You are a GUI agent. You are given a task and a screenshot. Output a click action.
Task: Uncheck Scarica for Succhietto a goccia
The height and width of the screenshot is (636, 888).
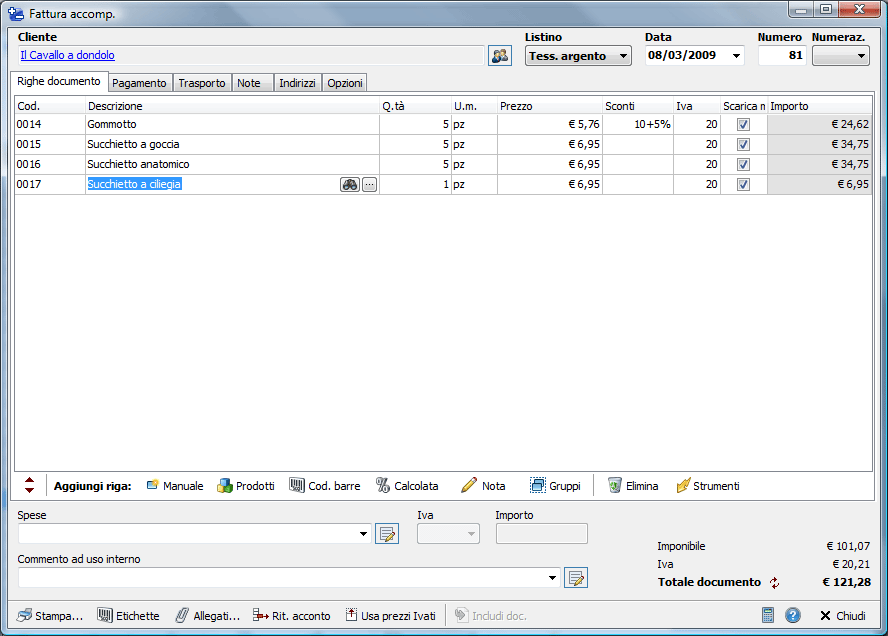(743, 145)
